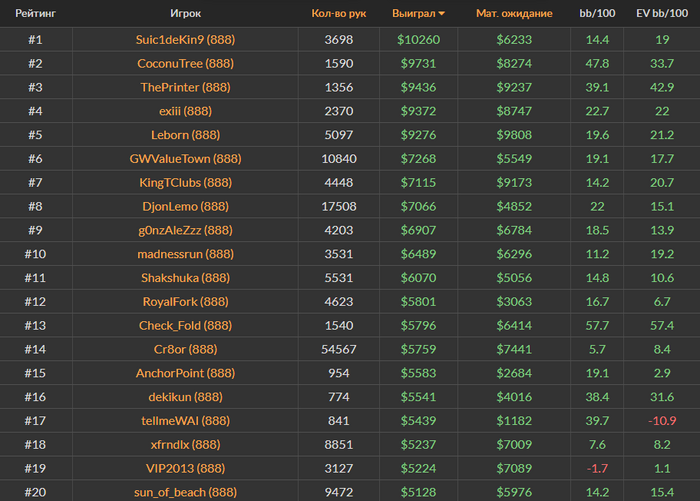Image resolution: width=700 pixels, height=501 pixels.
Task: Click madnessrun (888) player name
Action: pyautogui.click(x=185, y=254)
